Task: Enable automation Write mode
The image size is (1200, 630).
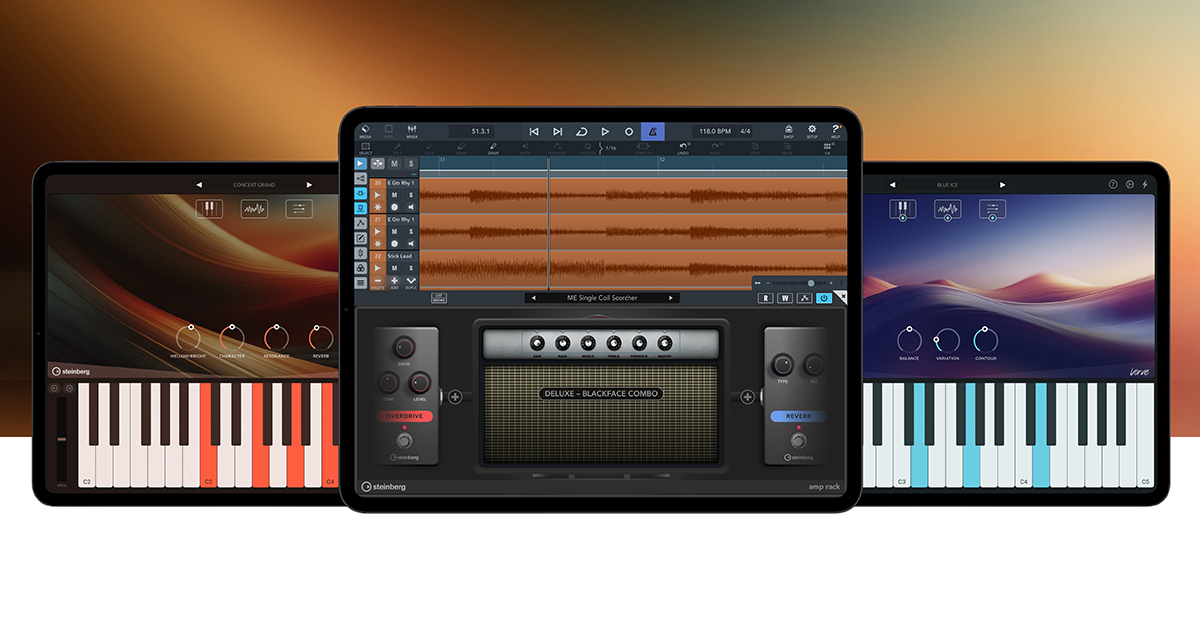Action: (784, 297)
